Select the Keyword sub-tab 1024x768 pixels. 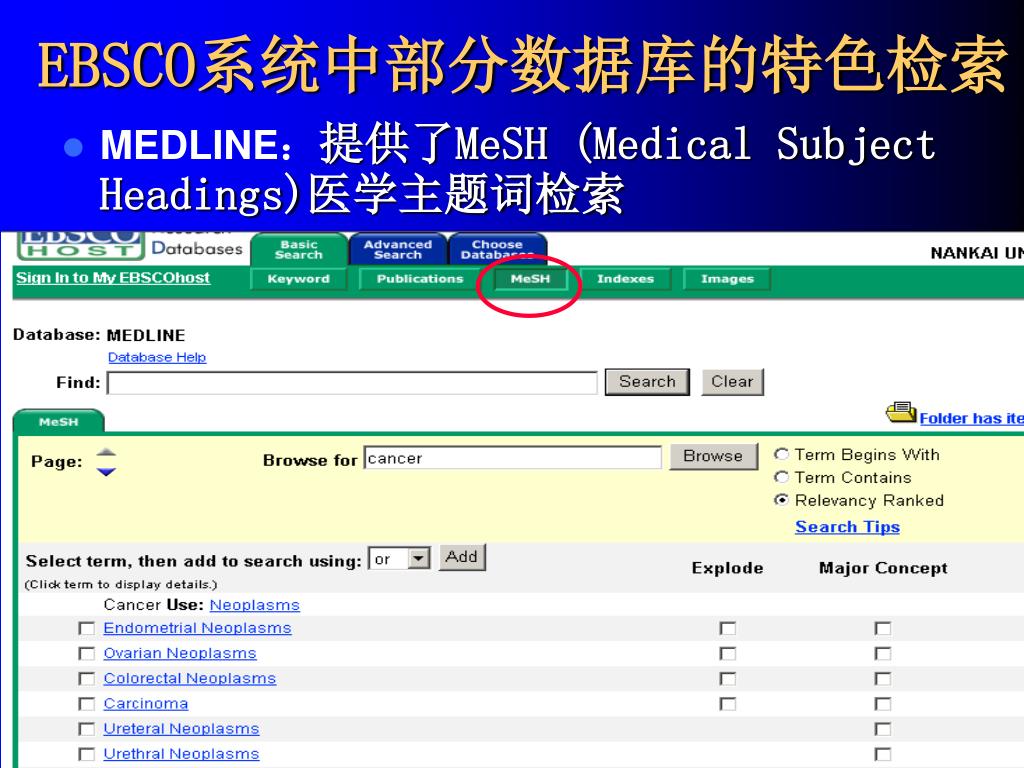(298, 279)
